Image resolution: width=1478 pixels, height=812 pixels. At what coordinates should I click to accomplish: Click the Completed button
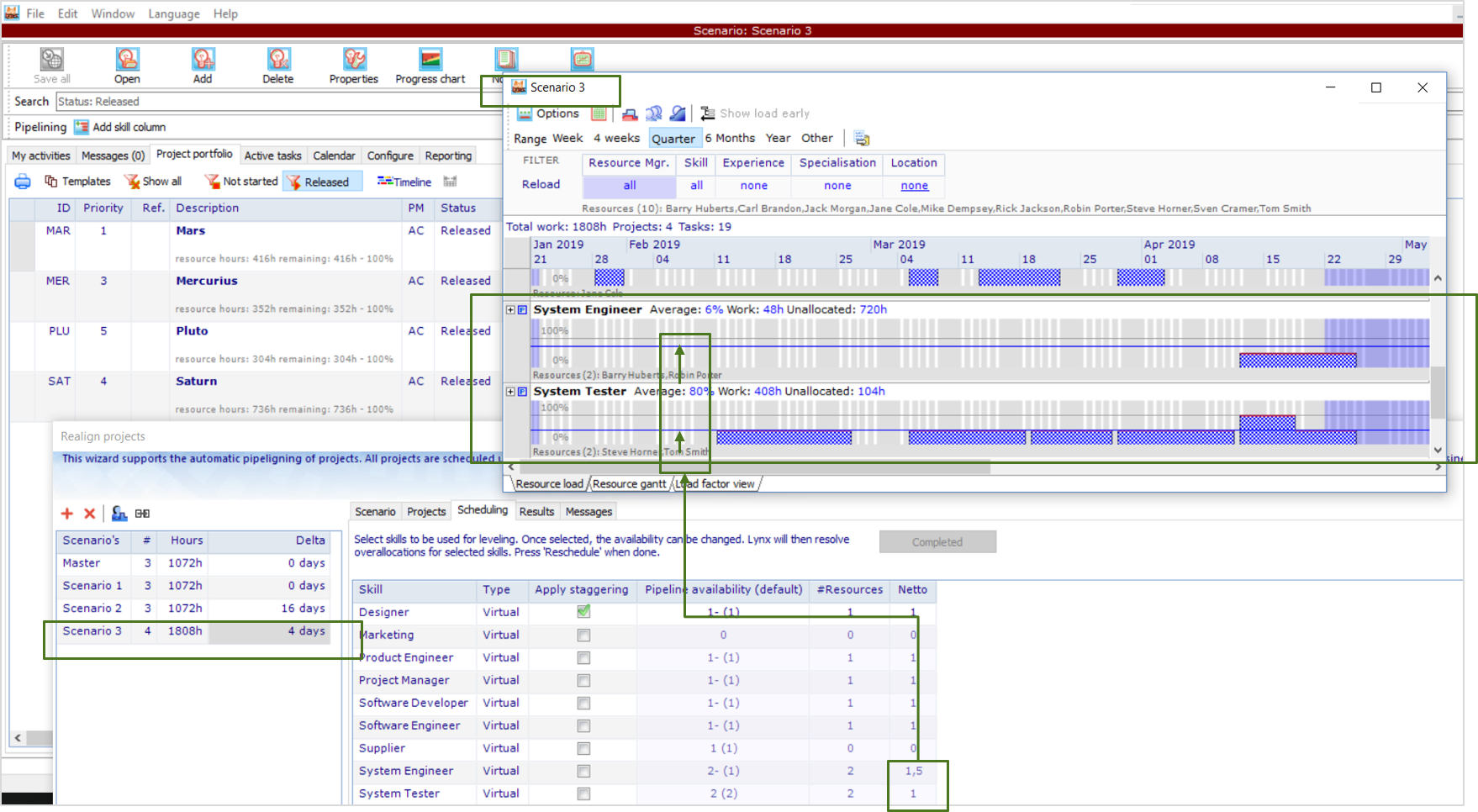pos(937,542)
